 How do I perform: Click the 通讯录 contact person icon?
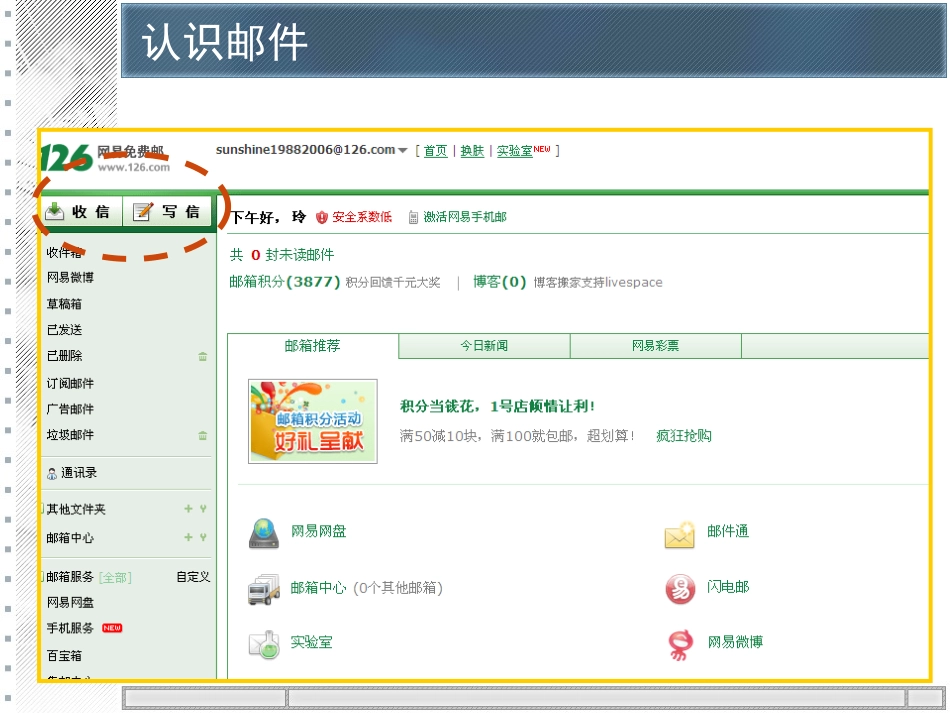coord(52,474)
